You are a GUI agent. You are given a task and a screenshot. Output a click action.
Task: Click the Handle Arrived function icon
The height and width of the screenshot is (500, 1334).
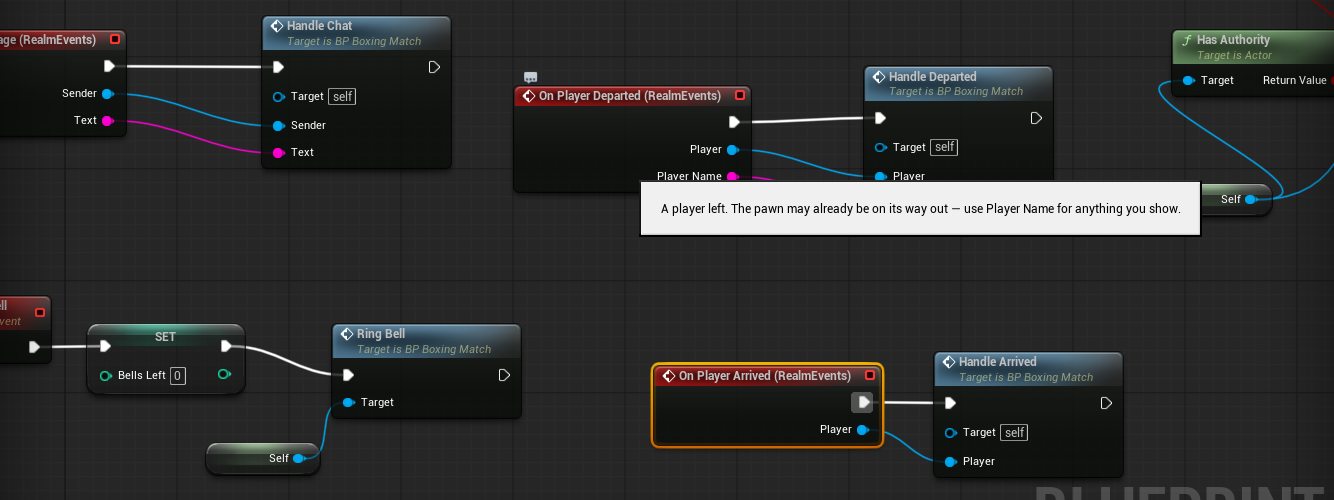(948, 362)
